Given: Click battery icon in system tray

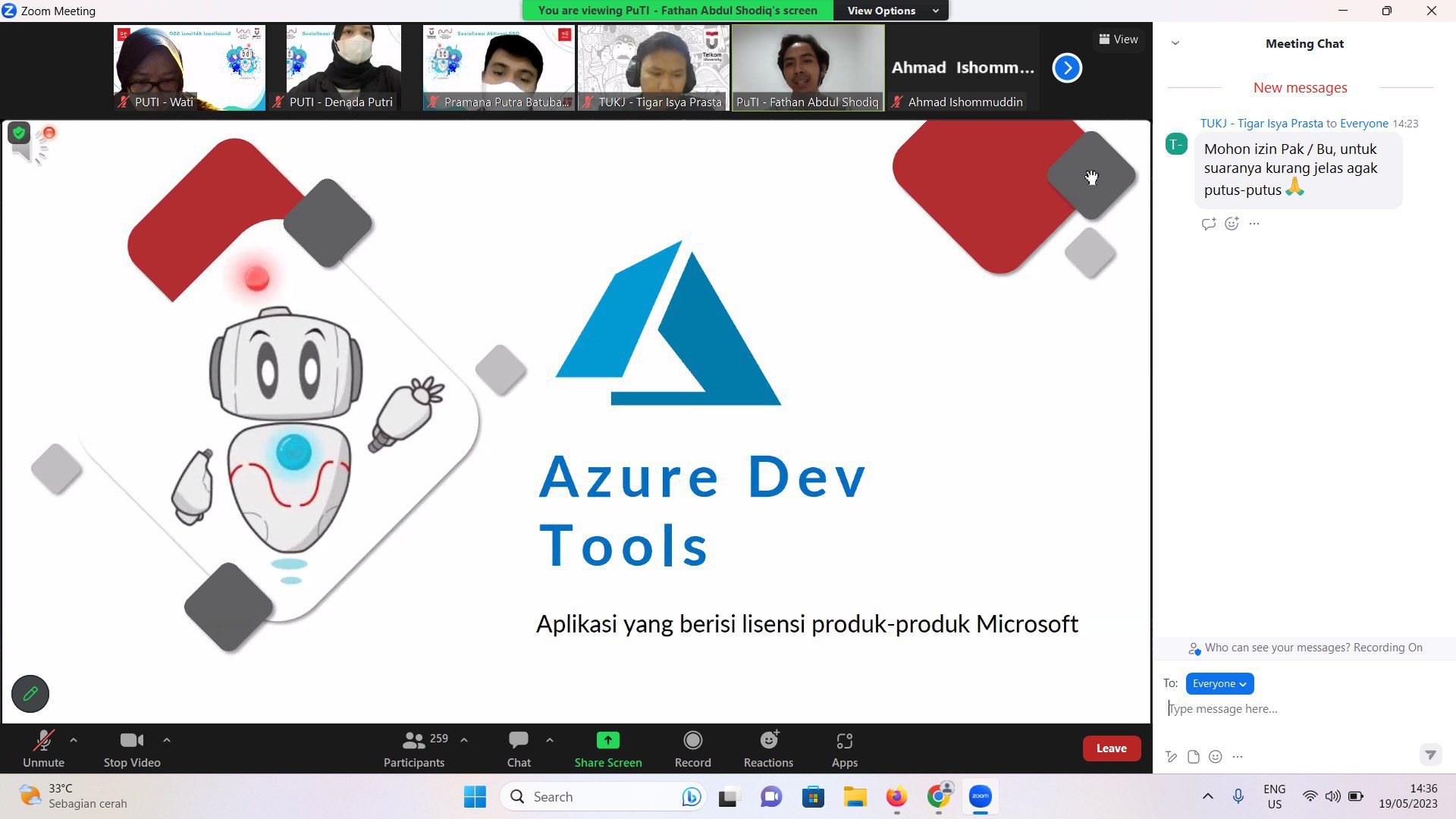Looking at the screenshot, I should (1356, 796).
